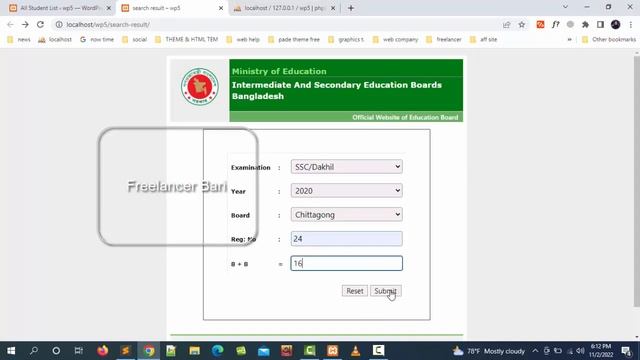Show hidden system tray icons
This screenshot has width=640, height=360.
pos(535,351)
